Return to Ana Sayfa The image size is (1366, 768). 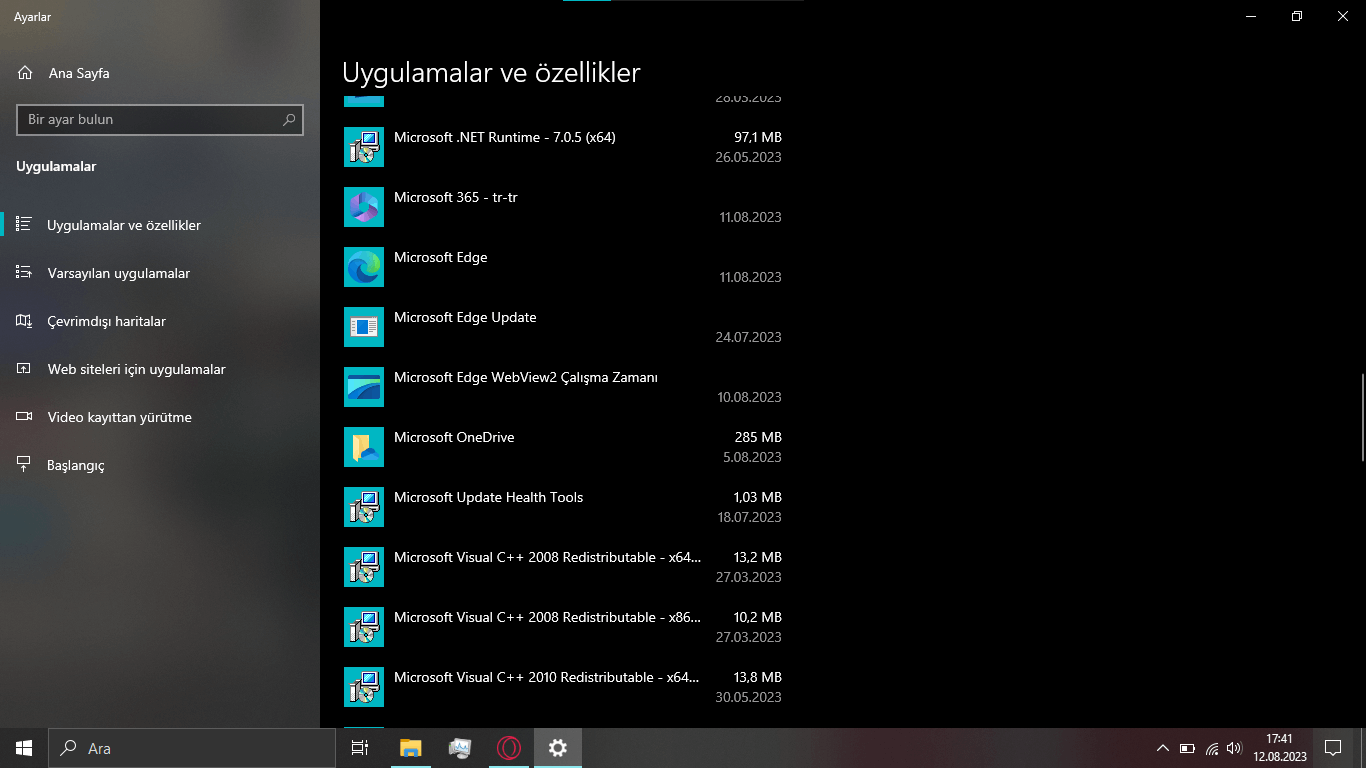point(160,73)
